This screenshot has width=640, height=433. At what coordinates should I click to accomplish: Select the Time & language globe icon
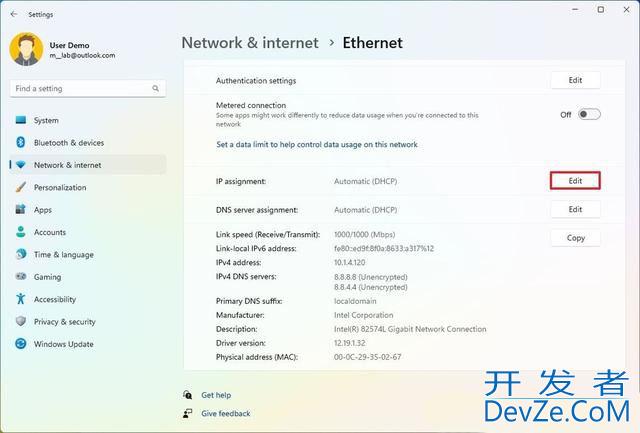(x=21, y=254)
